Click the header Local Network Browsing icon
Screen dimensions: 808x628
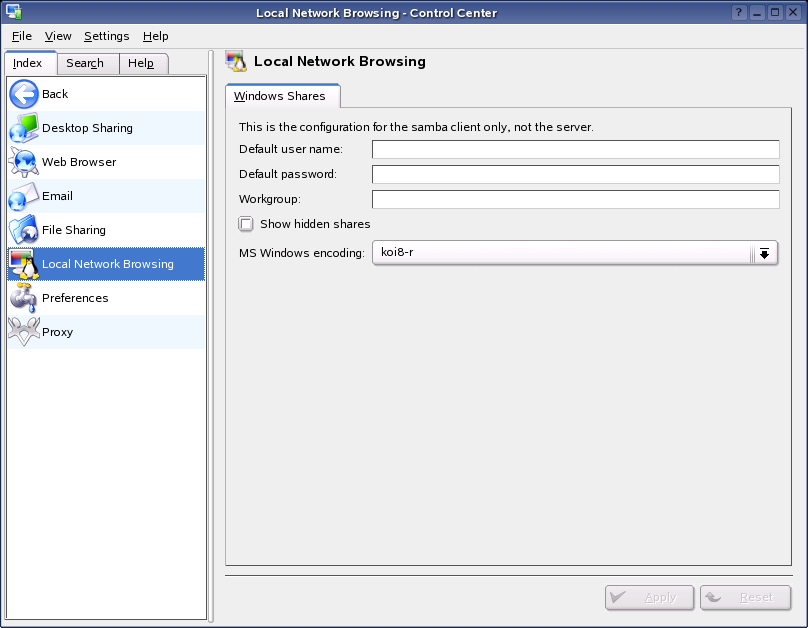(x=236, y=61)
